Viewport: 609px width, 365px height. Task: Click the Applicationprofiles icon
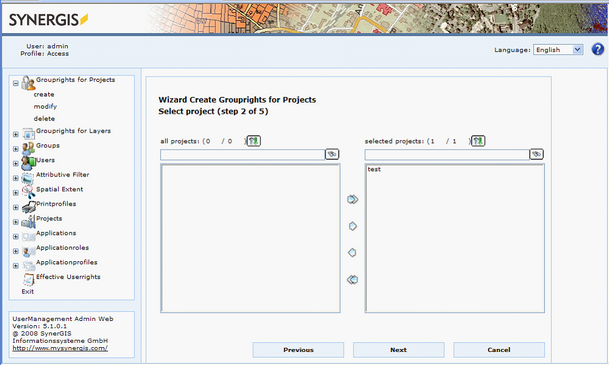[28, 266]
